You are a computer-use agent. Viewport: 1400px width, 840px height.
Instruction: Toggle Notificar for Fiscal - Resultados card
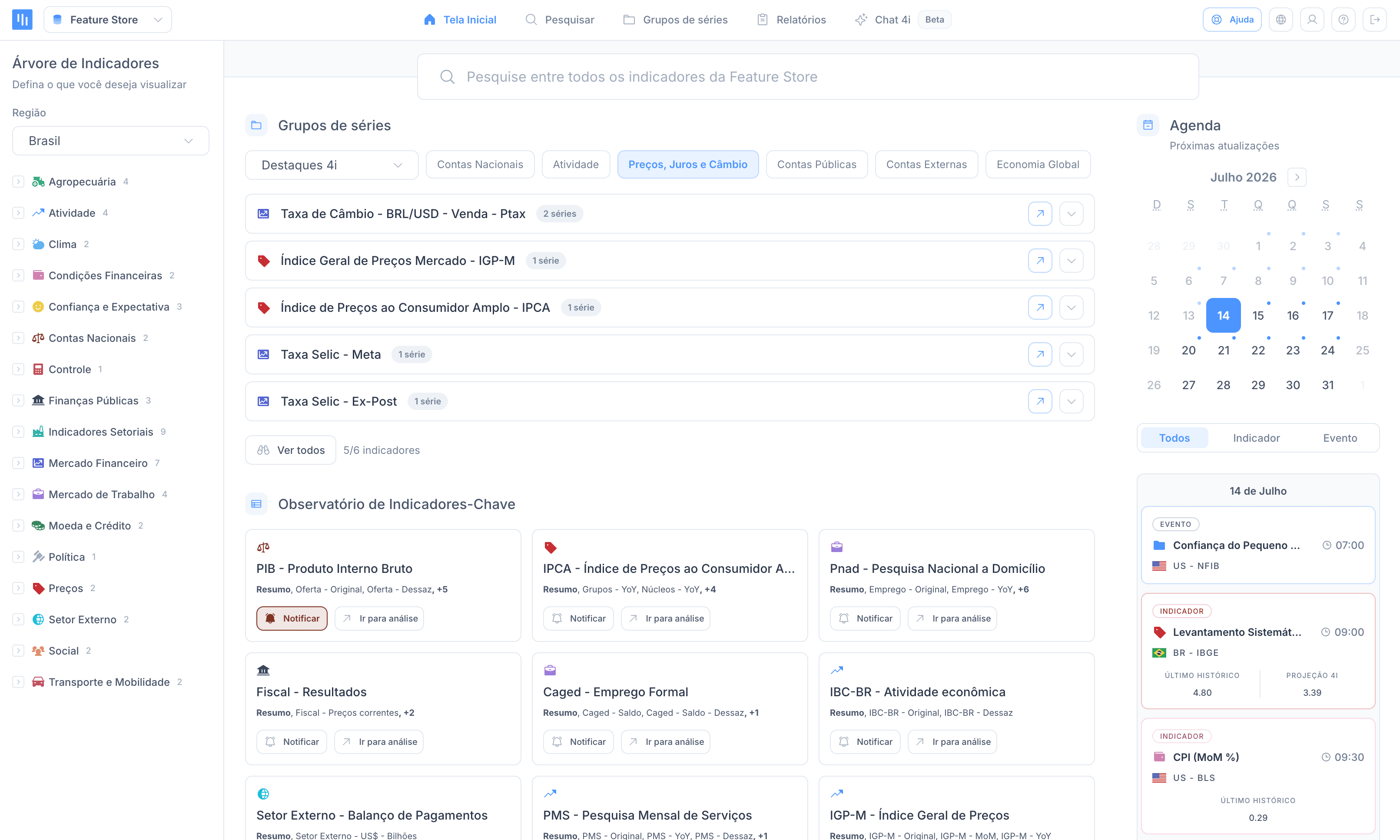(x=292, y=742)
